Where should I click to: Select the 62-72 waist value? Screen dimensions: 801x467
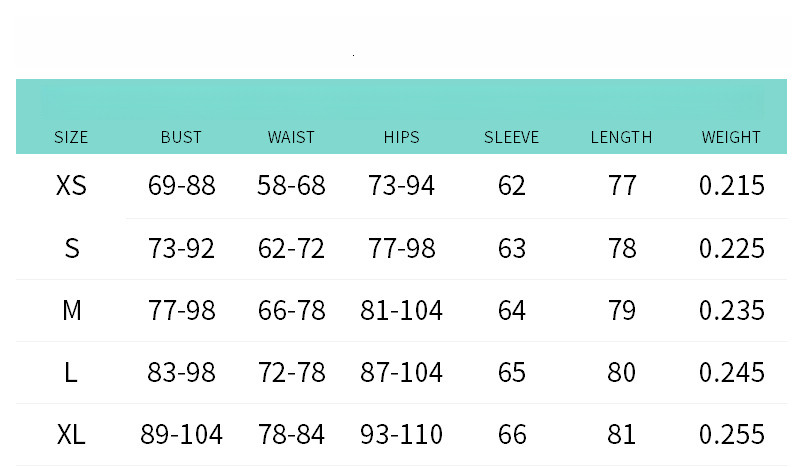point(291,249)
